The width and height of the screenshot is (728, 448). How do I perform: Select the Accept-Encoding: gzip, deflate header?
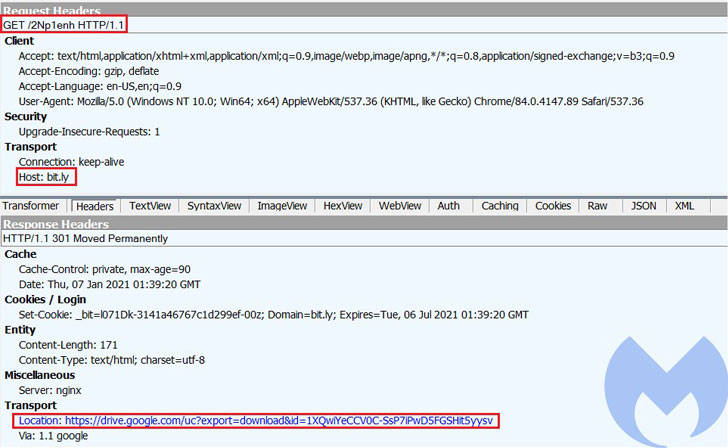point(89,71)
